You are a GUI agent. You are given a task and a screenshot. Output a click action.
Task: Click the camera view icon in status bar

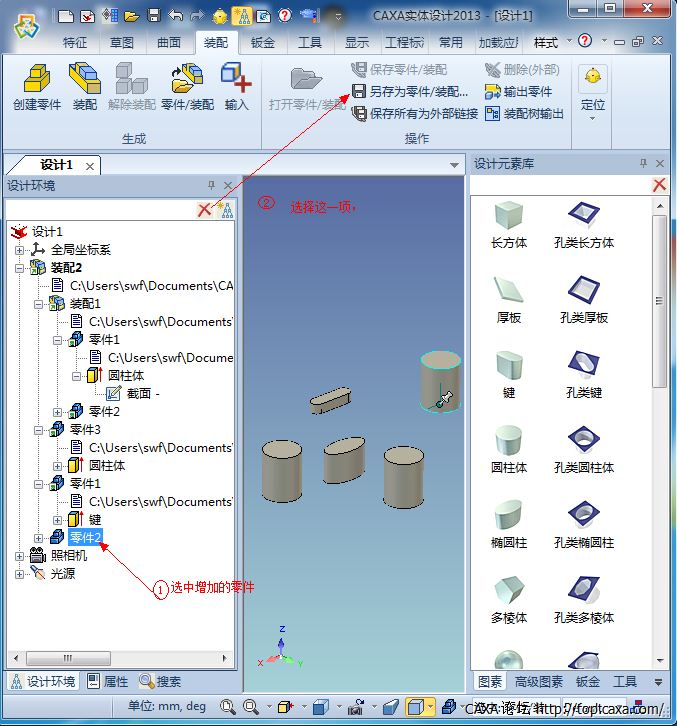[x=356, y=707]
